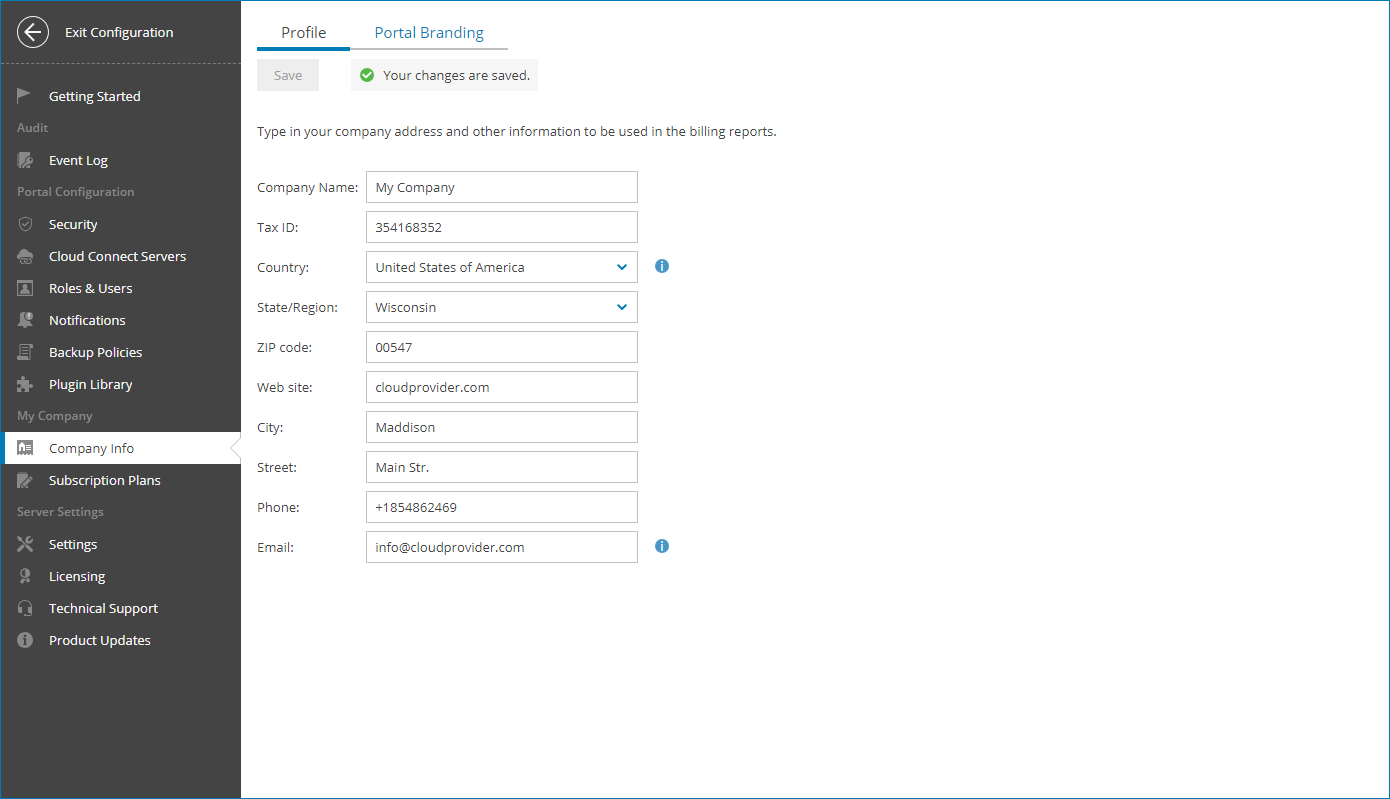Screen dimensions: 1390x799
Task: Click the Plugin Library puzzle icon
Action: click(25, 384)
